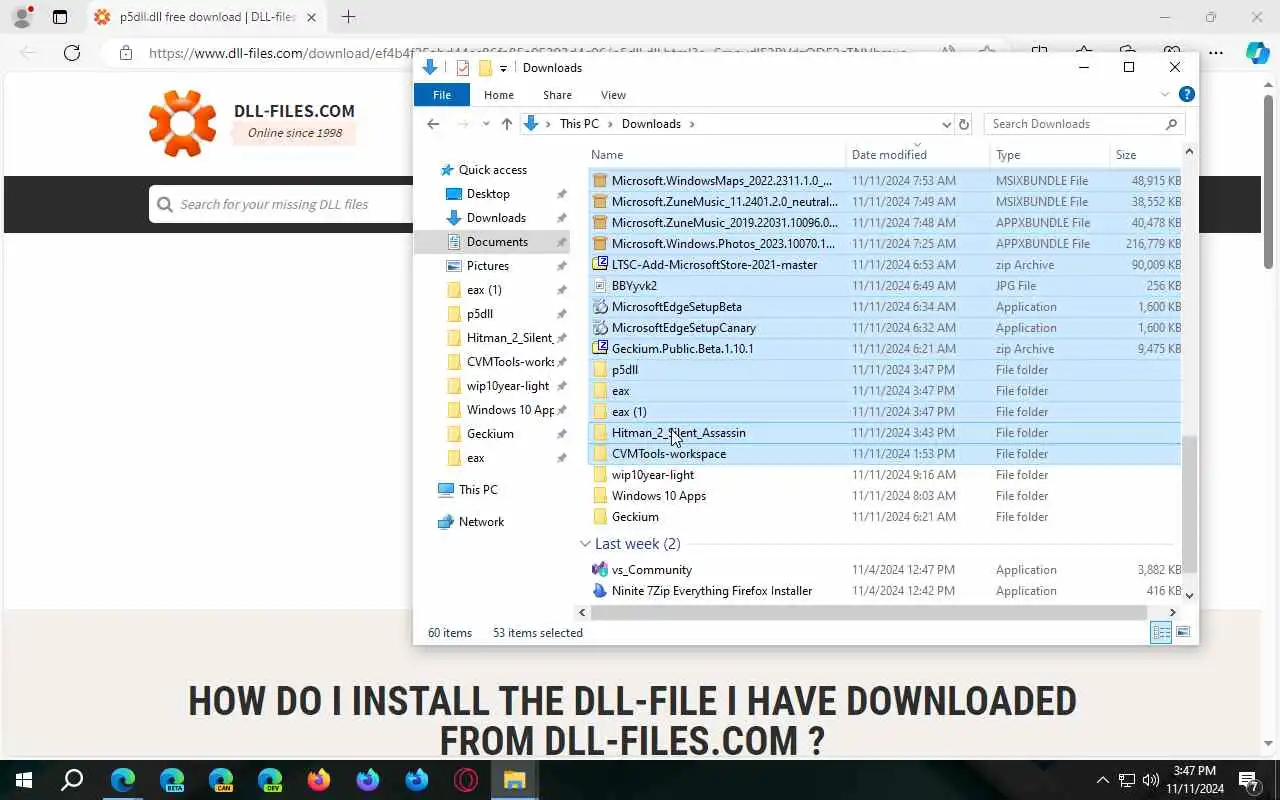1280x800 pixels.
Task: Switch to large thumbnails view icon
Action: [1183, 632]
